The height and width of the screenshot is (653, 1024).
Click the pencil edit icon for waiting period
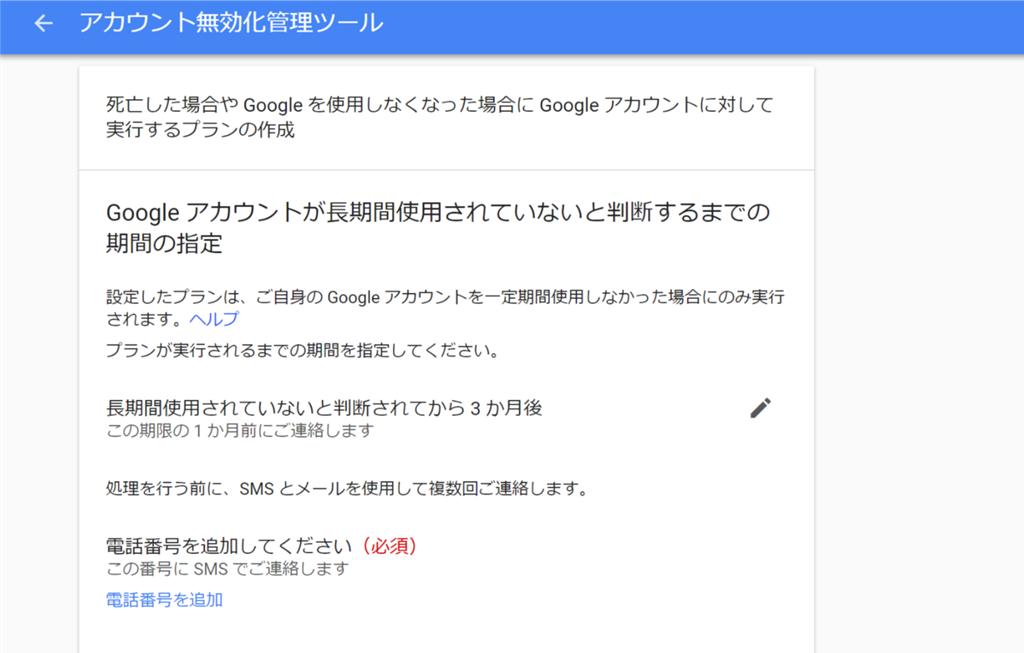click(760, 408)
